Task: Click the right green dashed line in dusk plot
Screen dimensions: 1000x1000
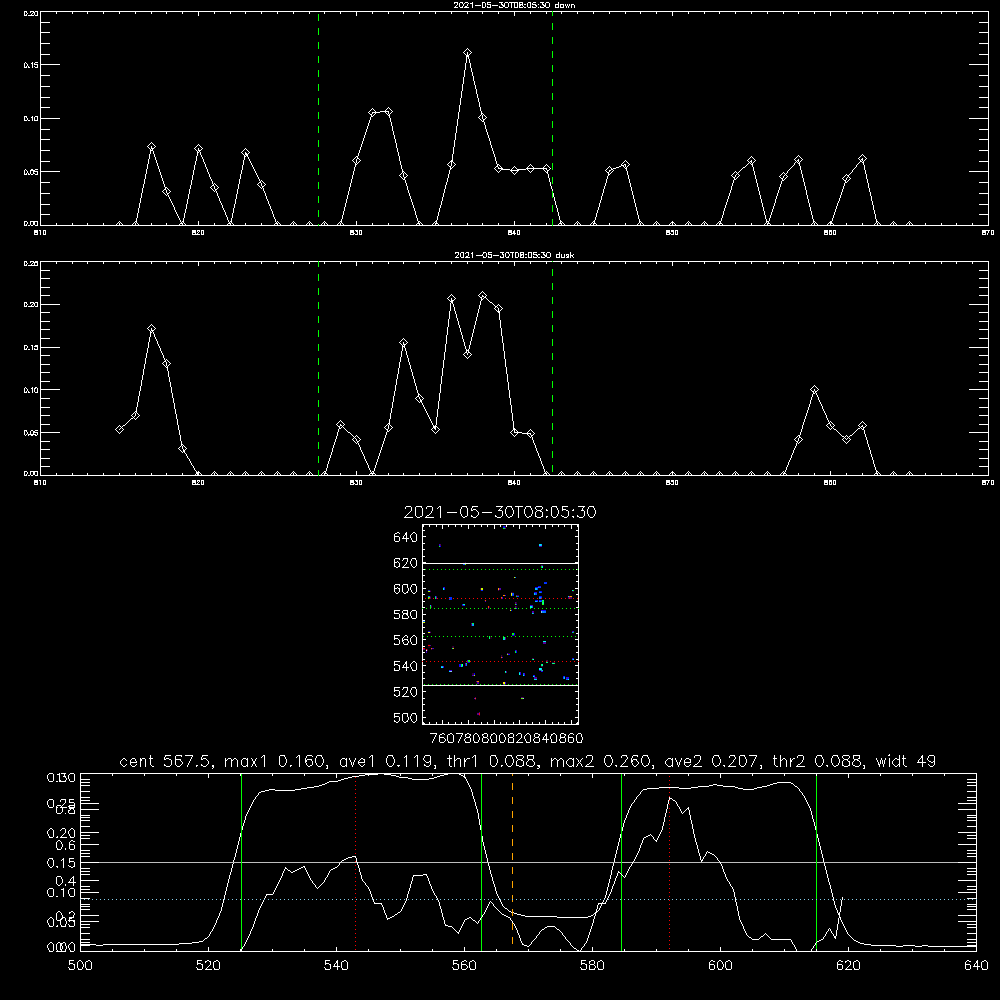Action: point(552,368)
